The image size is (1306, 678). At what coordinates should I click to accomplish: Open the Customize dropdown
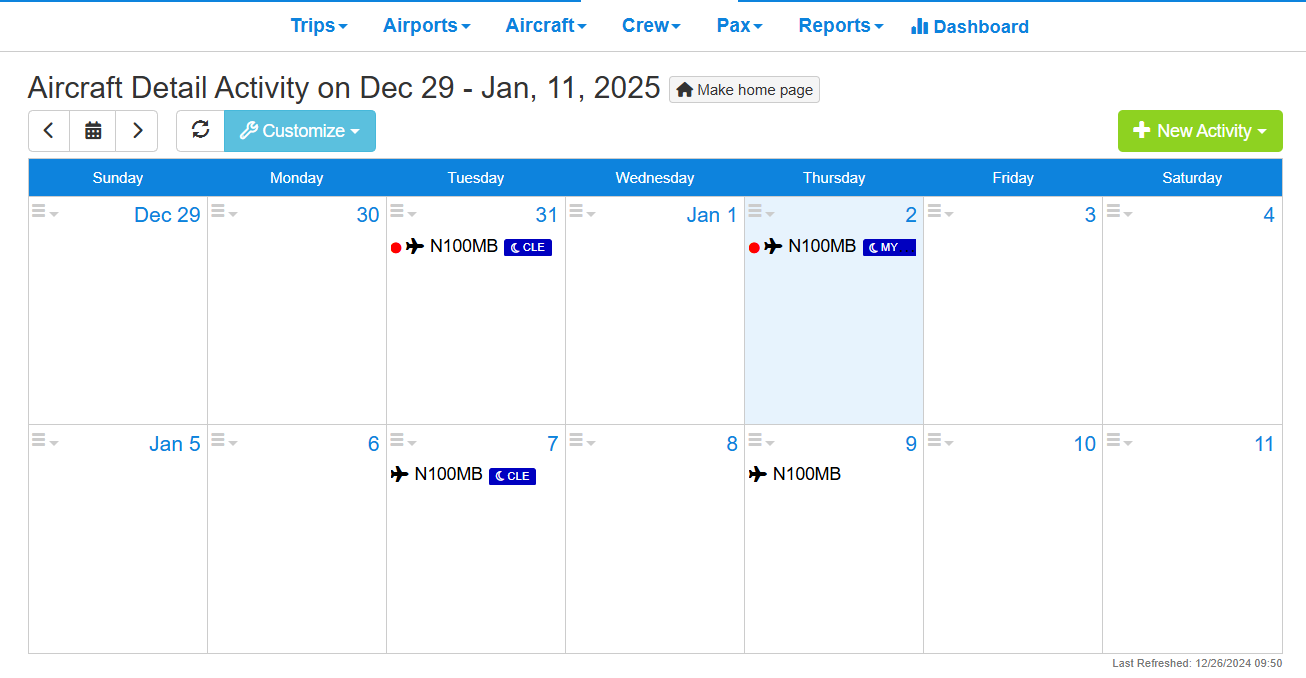(x=300, y=130)
